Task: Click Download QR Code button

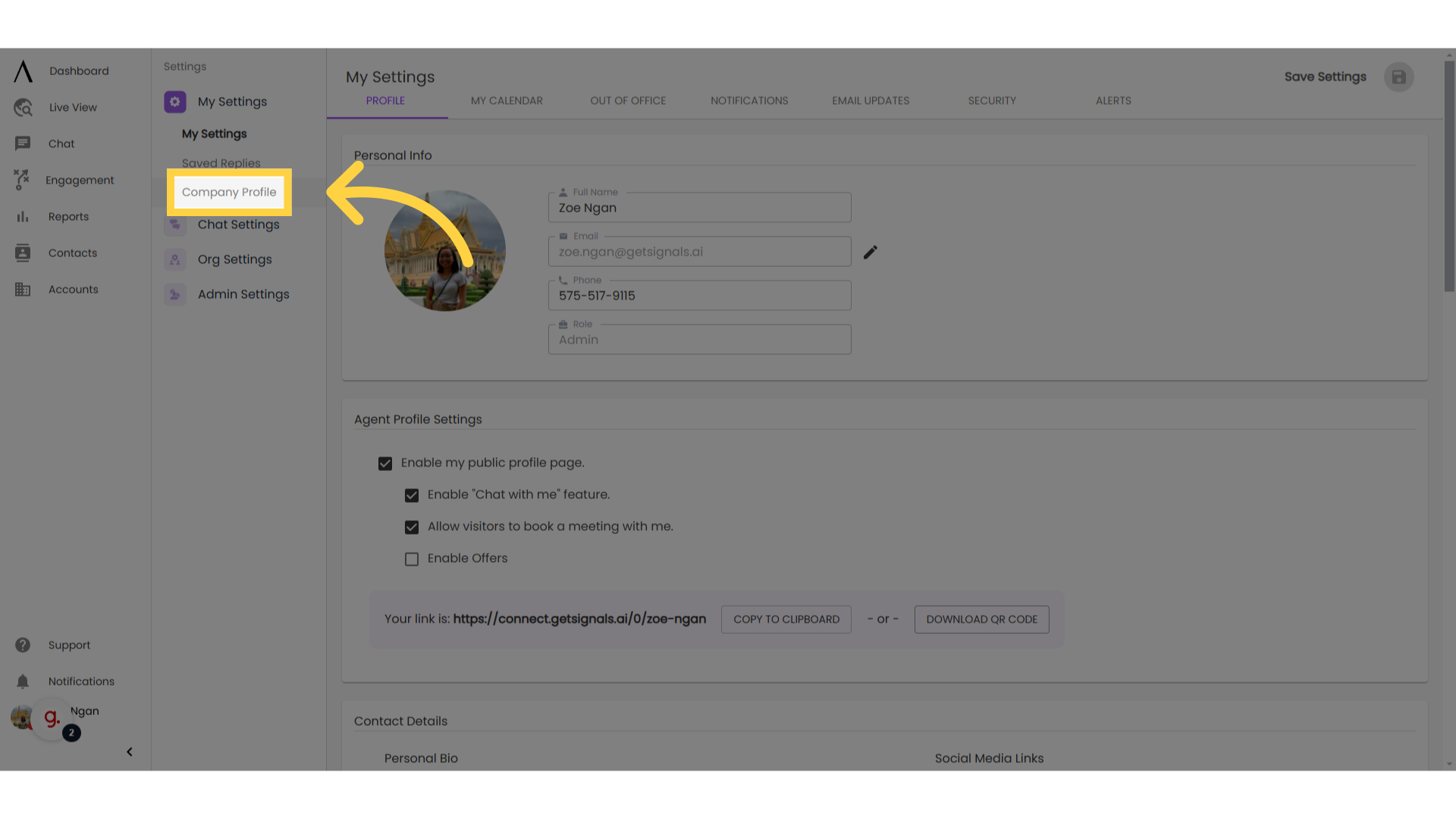Action: (x=982, y=619)
